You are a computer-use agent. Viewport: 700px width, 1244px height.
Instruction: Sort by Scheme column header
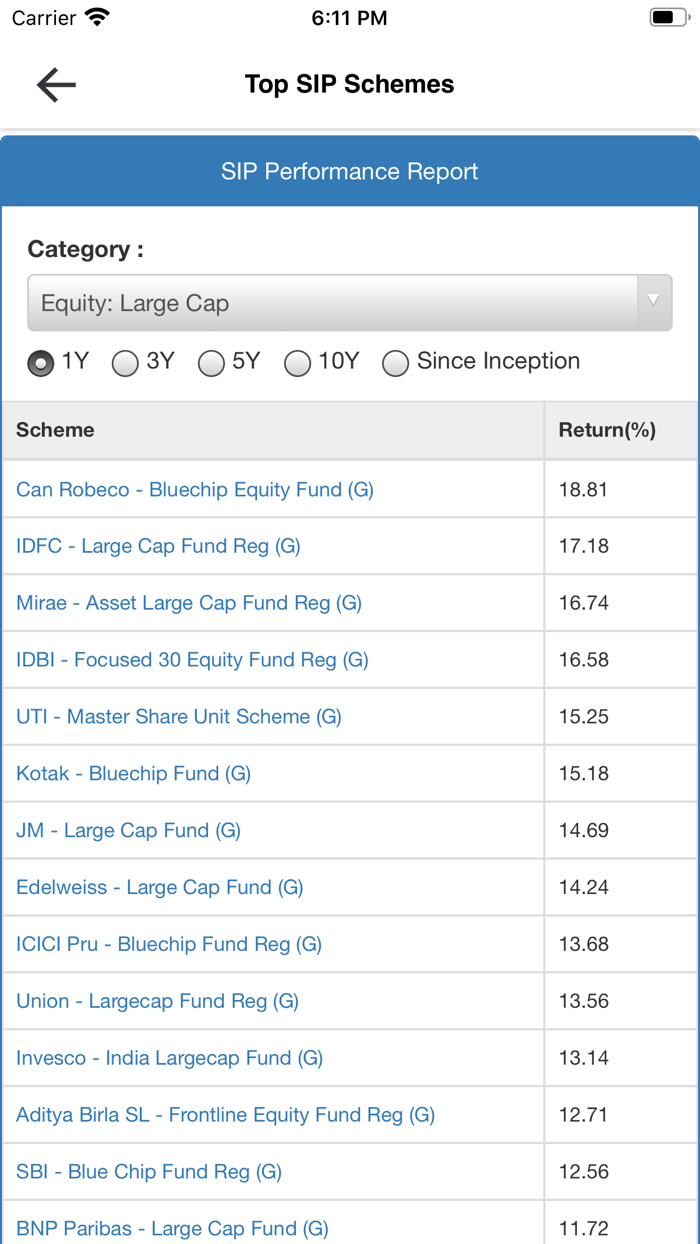tap(55, 430)
